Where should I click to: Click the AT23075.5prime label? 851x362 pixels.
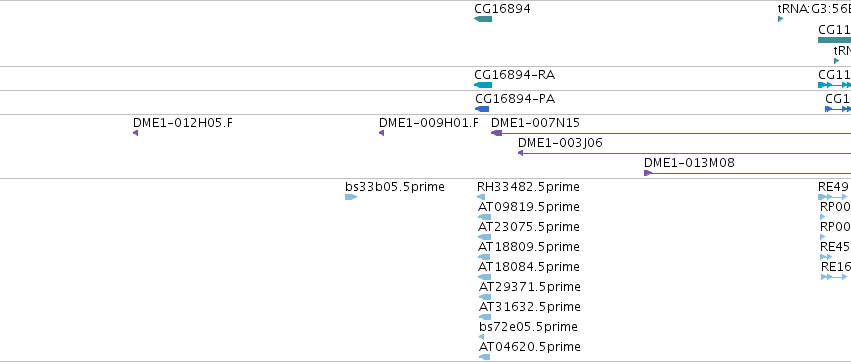(529, 227)
